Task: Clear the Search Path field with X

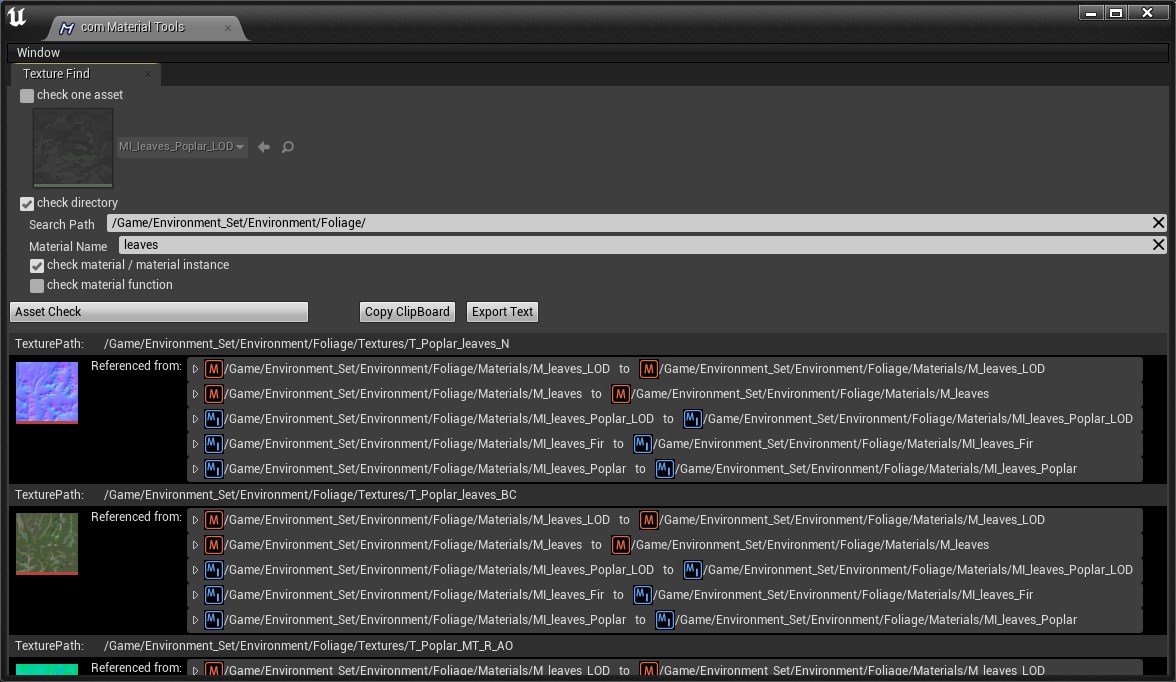Action: point(1158,223)
